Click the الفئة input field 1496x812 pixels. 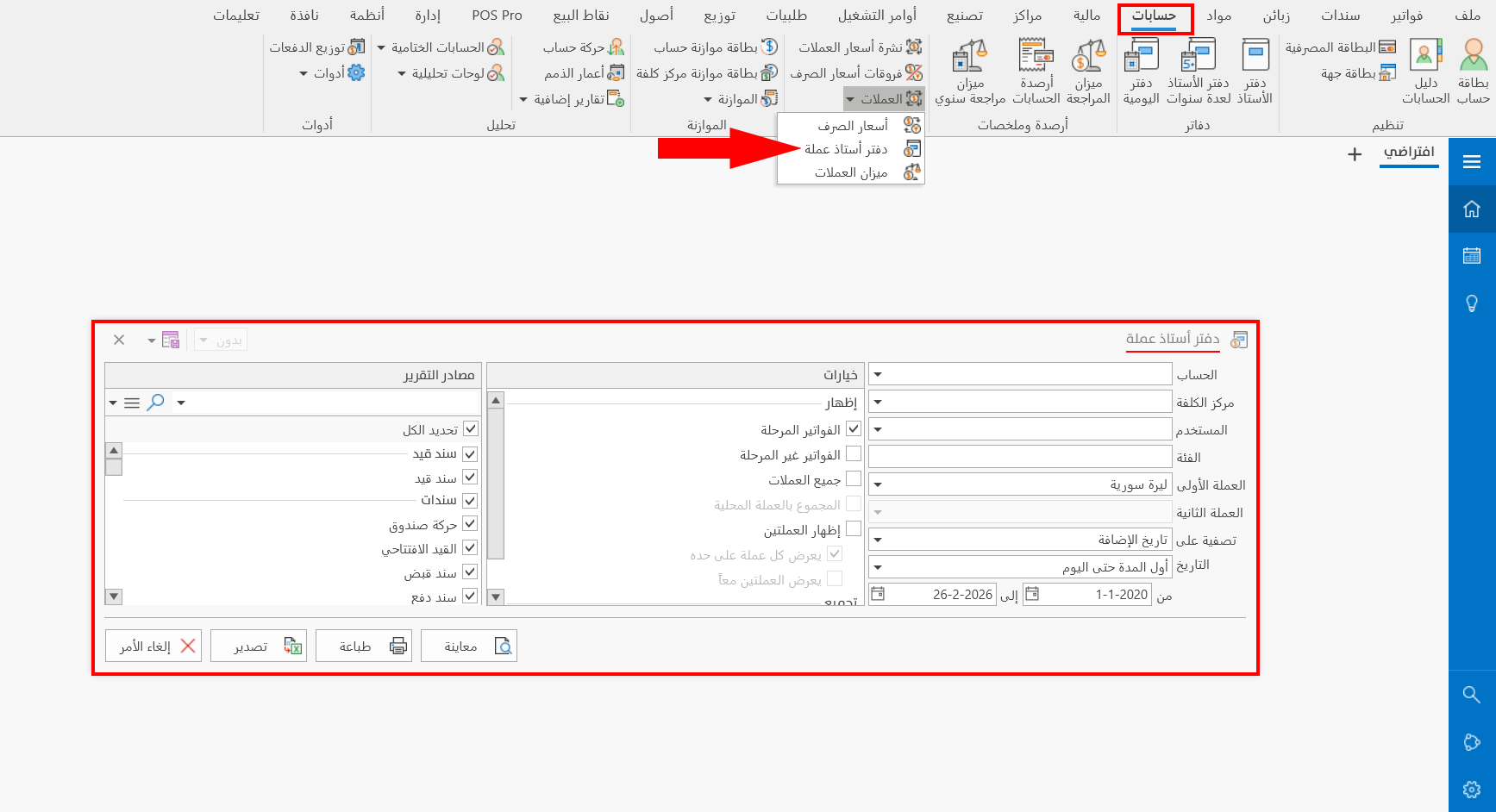point(1020,457)
